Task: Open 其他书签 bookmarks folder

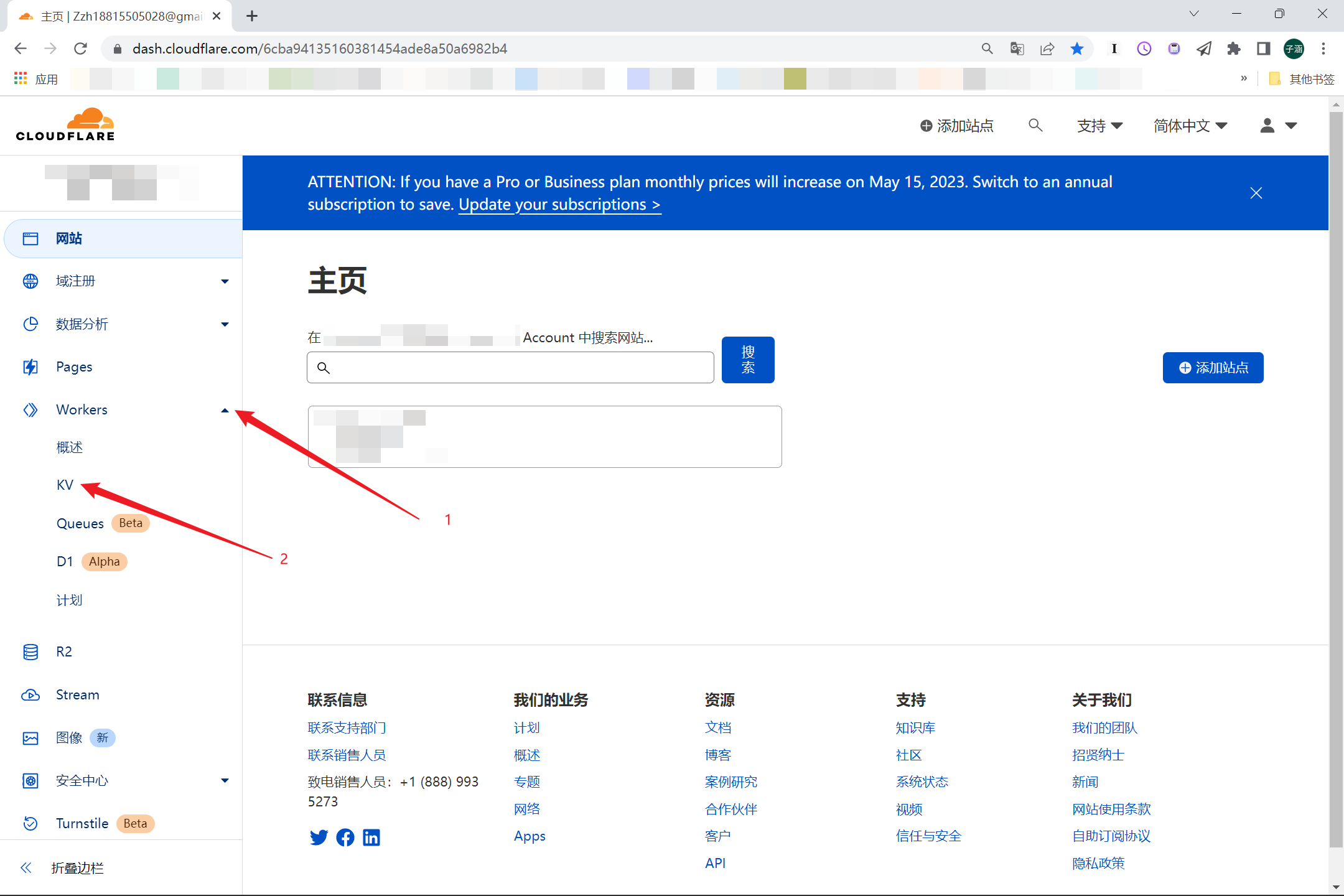Action: (1302, 79)
